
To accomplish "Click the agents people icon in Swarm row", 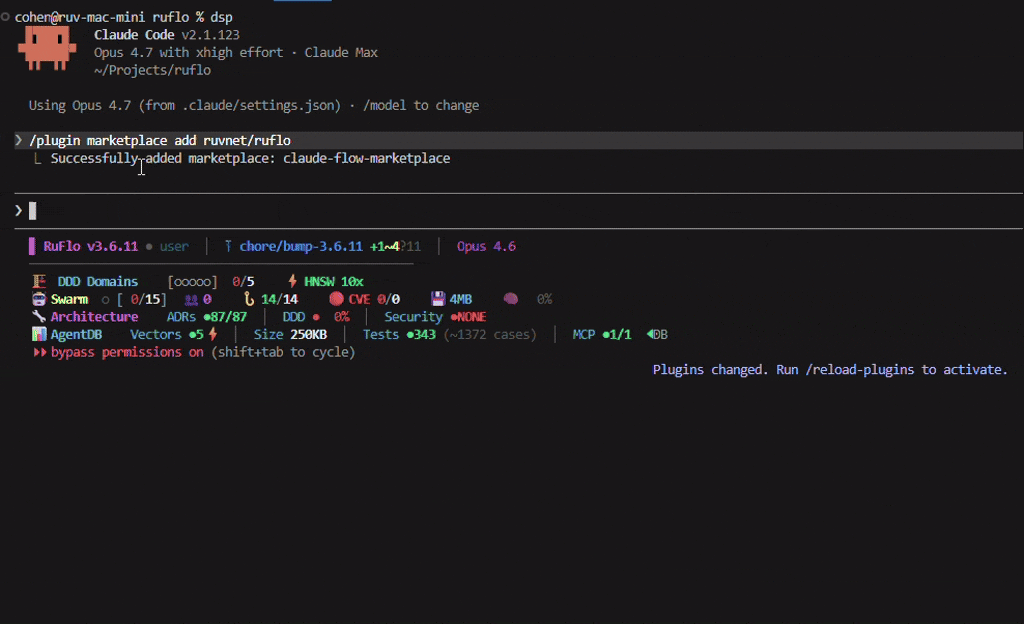I will click(191, 300).
